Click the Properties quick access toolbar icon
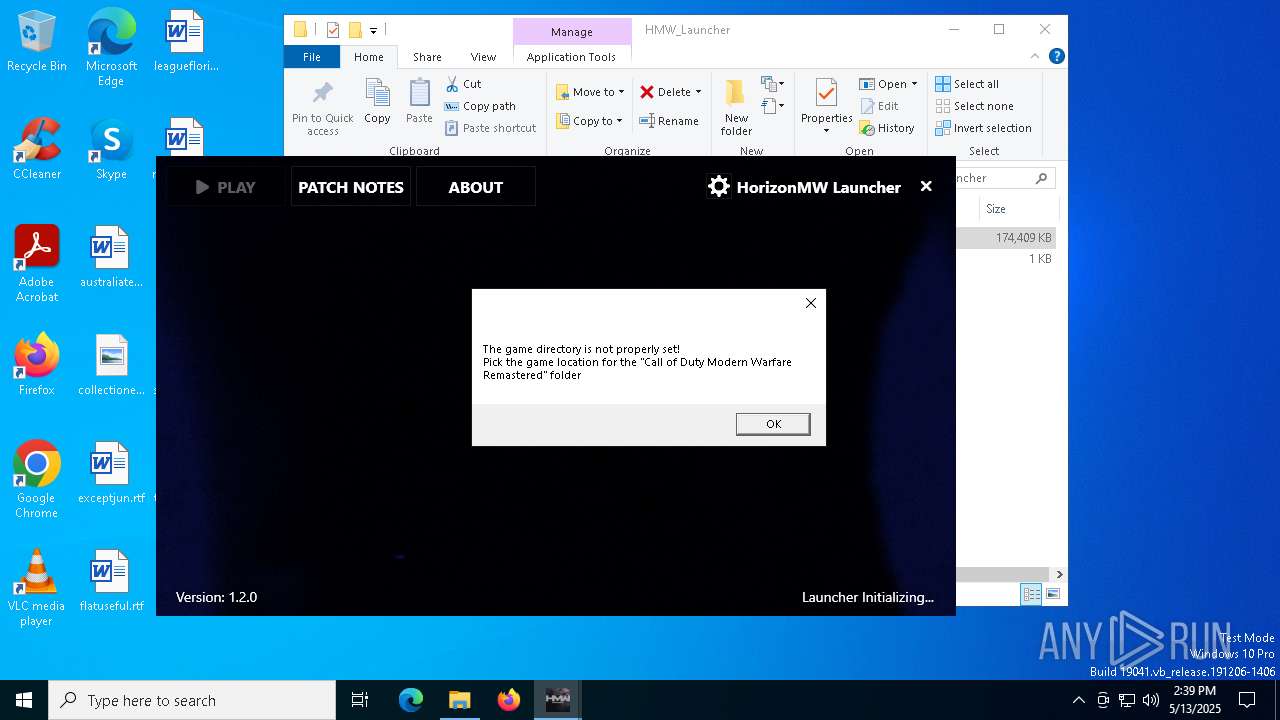This screenshot has width=1280, height=720. coord(333,30)
